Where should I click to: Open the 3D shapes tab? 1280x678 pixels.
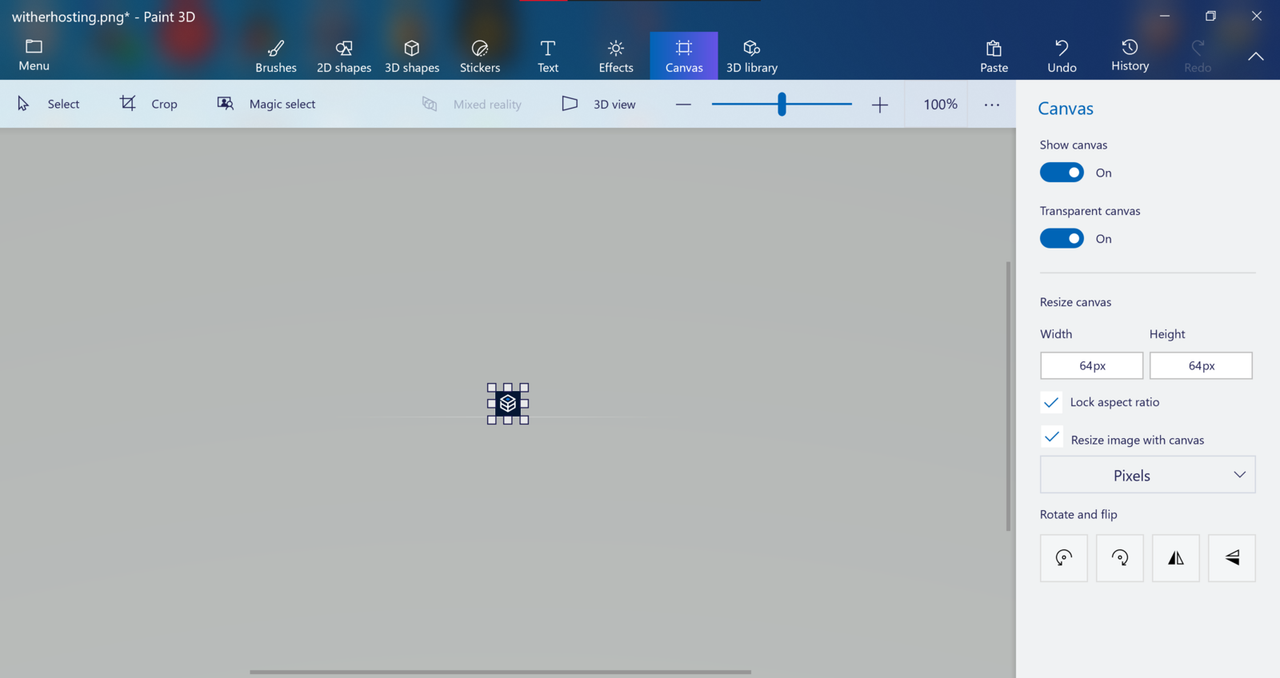(412, 56)
